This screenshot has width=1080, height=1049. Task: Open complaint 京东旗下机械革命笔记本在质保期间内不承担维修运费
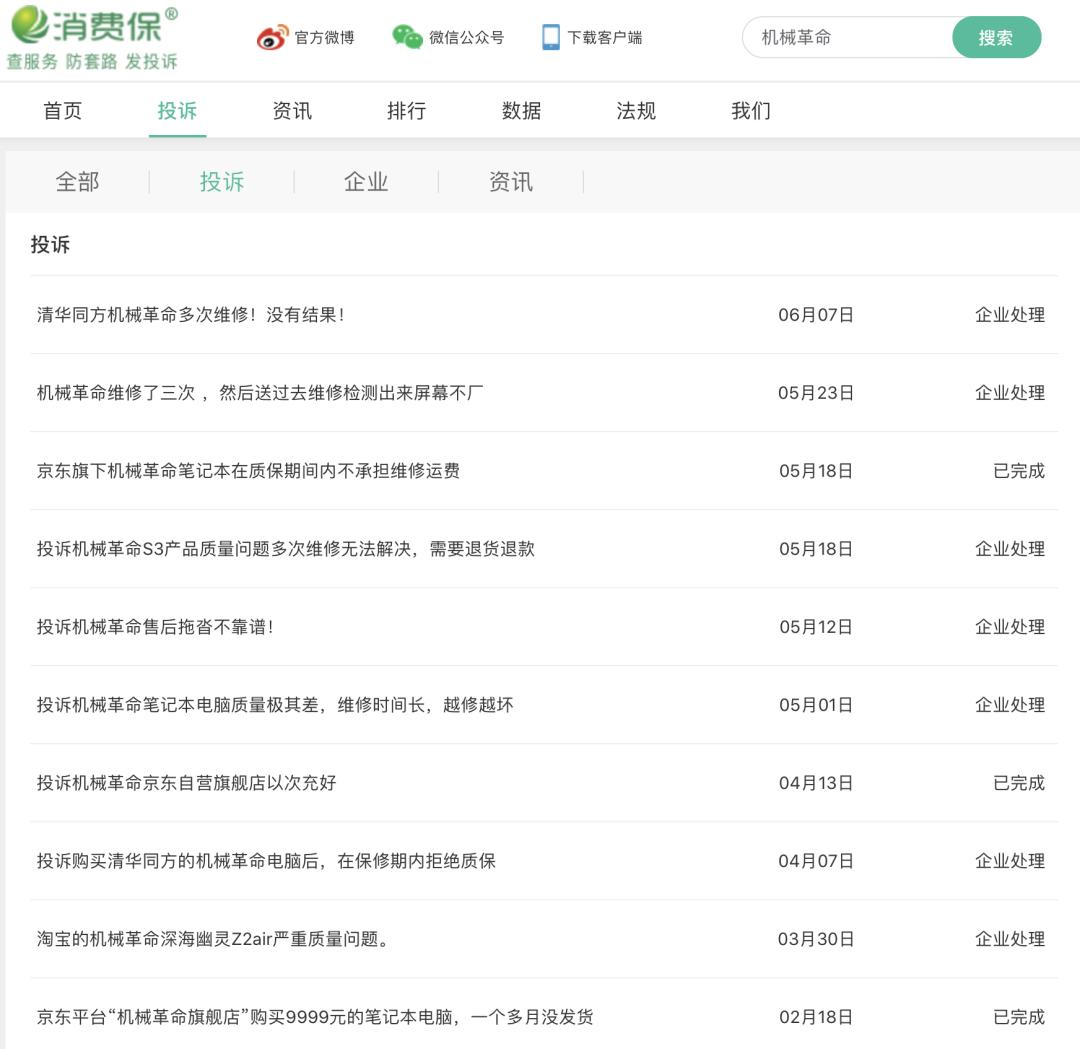[248, 470]
